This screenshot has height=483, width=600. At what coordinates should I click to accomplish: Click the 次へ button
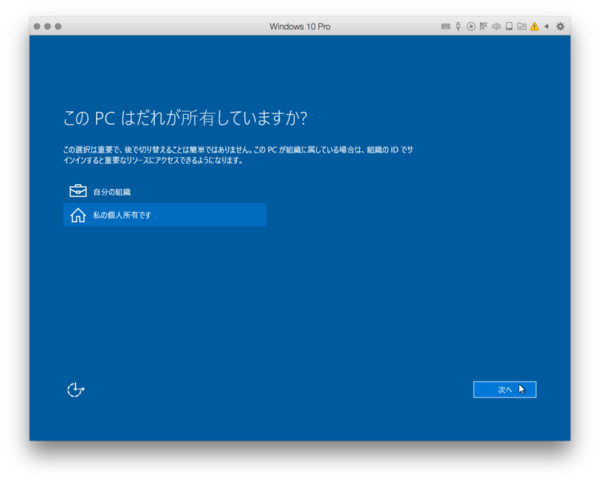(505, 390)
